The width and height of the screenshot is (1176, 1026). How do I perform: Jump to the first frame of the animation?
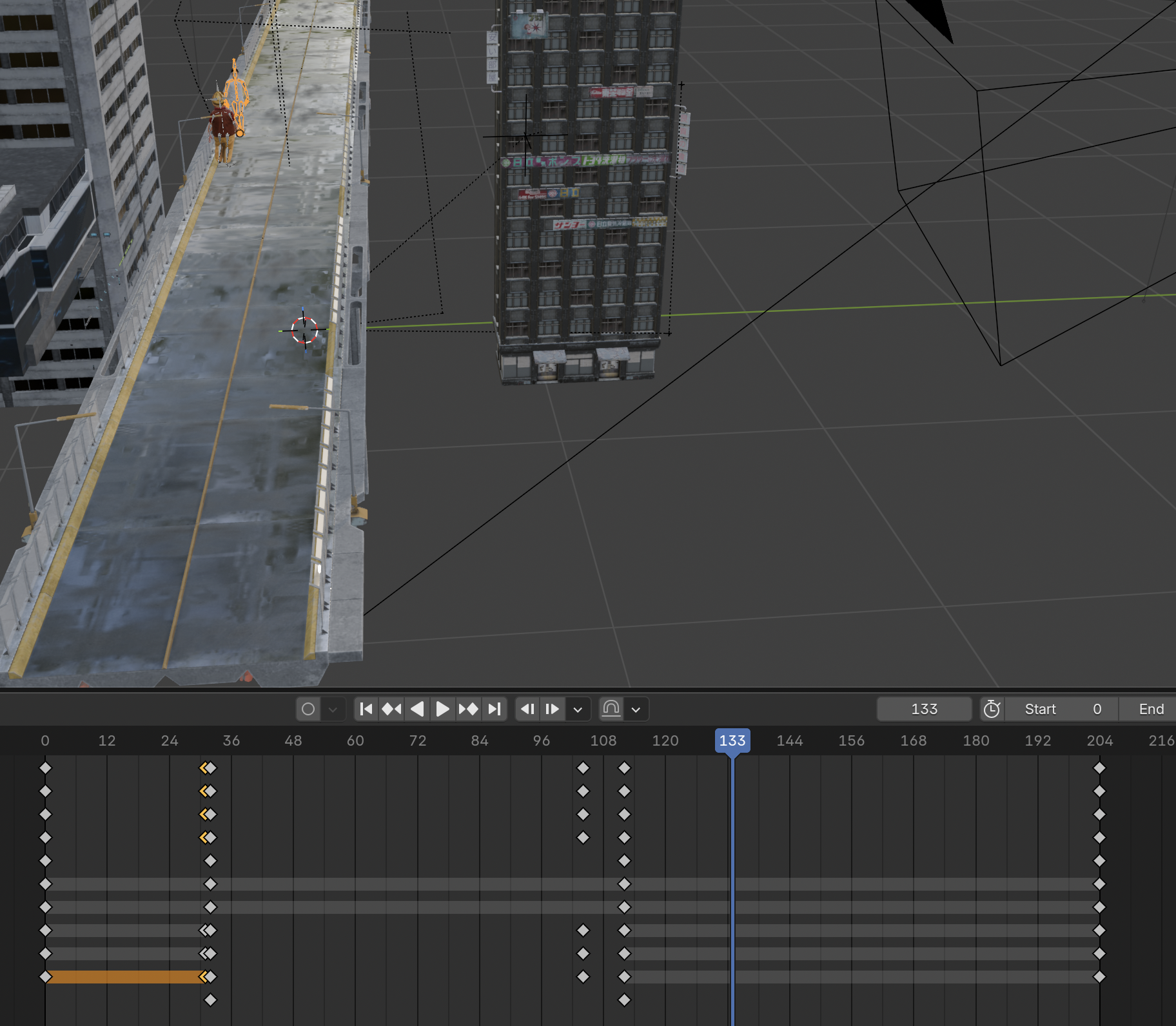tap(366, 709)
